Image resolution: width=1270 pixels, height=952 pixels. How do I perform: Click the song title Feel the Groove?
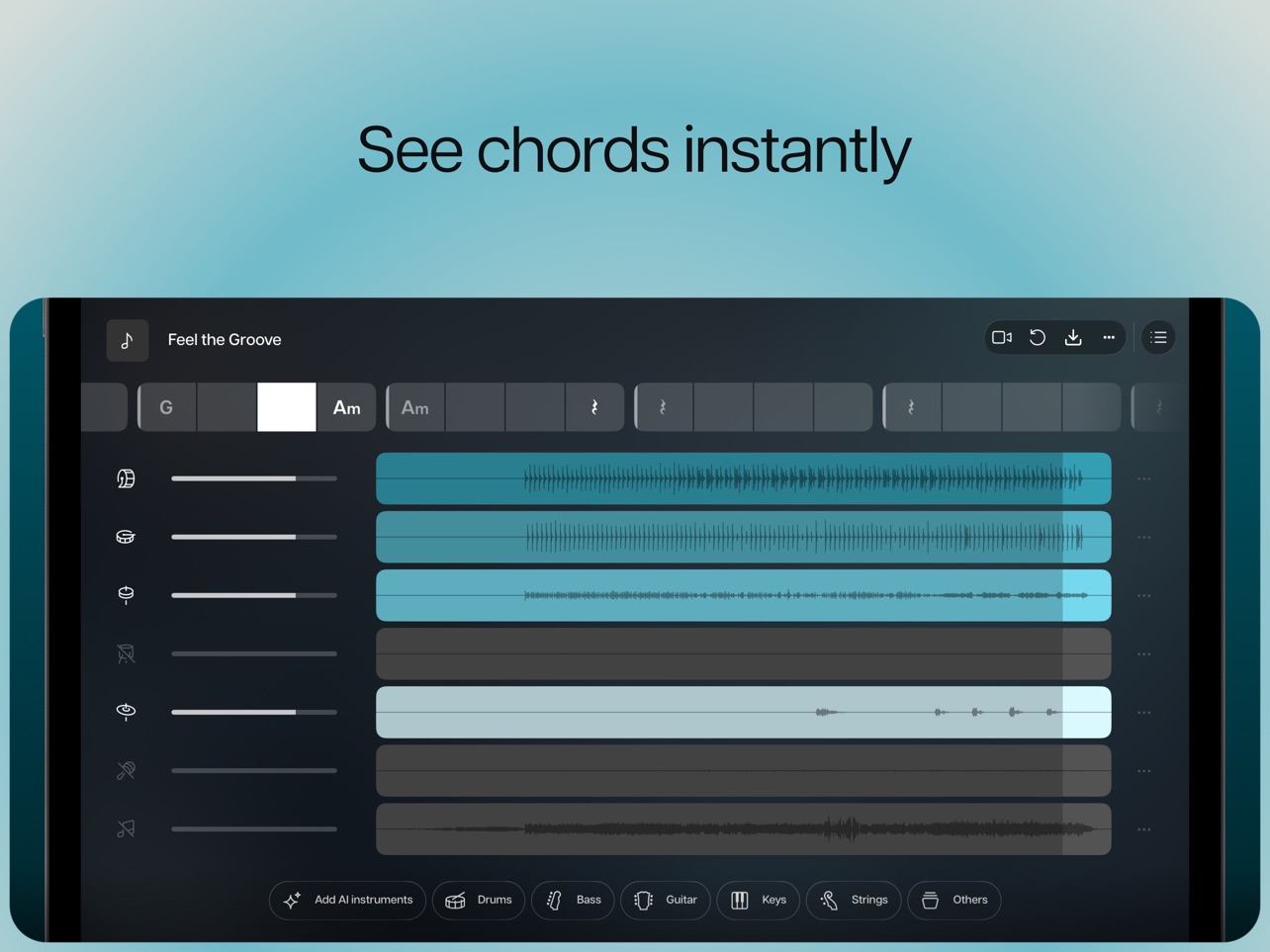coord(225,340)
